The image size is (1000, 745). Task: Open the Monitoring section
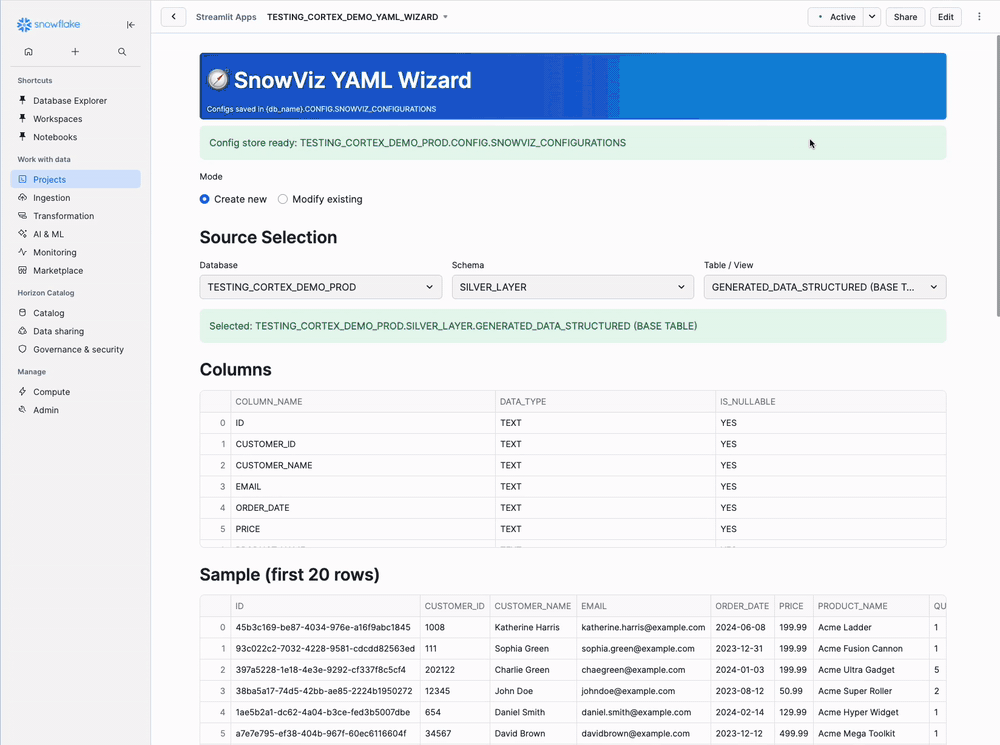click(x=56, y=252)
